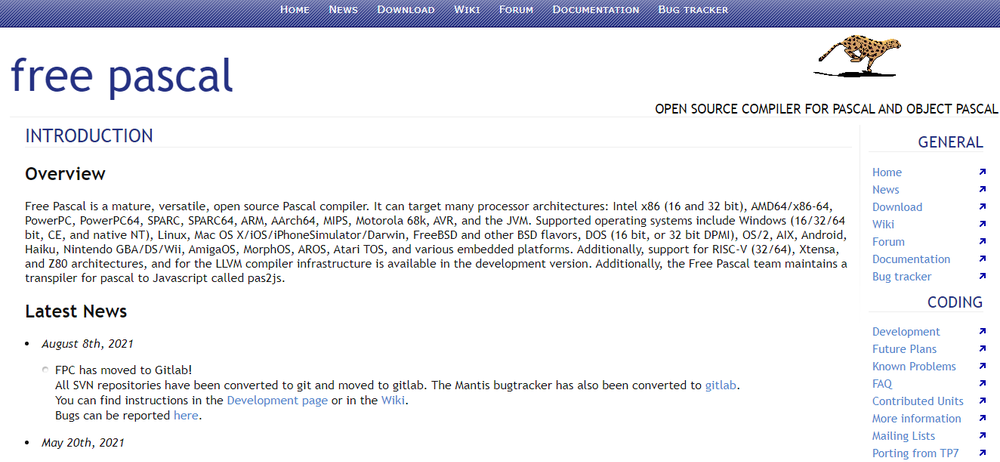Follow the 'gitlab' link in the news
This screenshot has width=1000, height=462.
[721, 385]
